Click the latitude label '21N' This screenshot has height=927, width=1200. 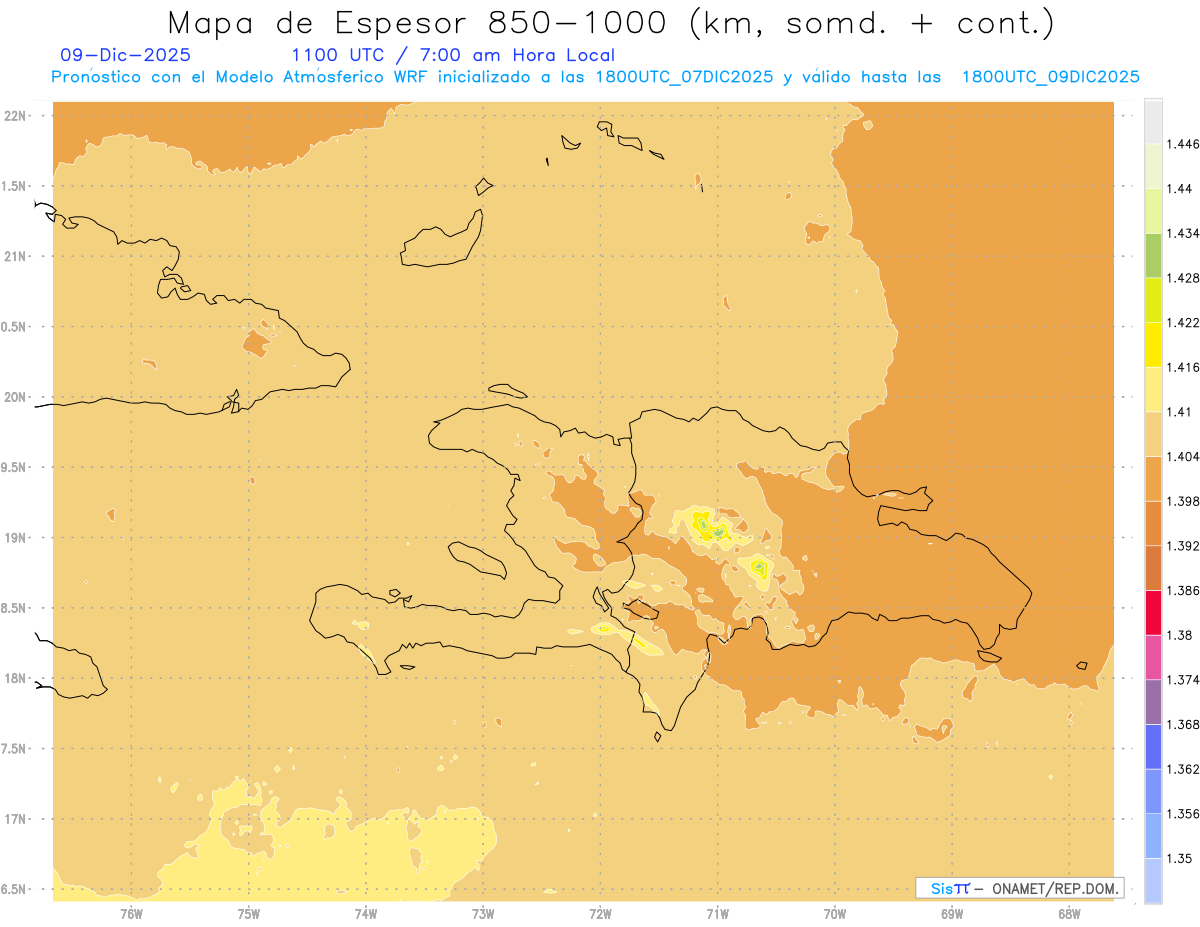[15, 256]
